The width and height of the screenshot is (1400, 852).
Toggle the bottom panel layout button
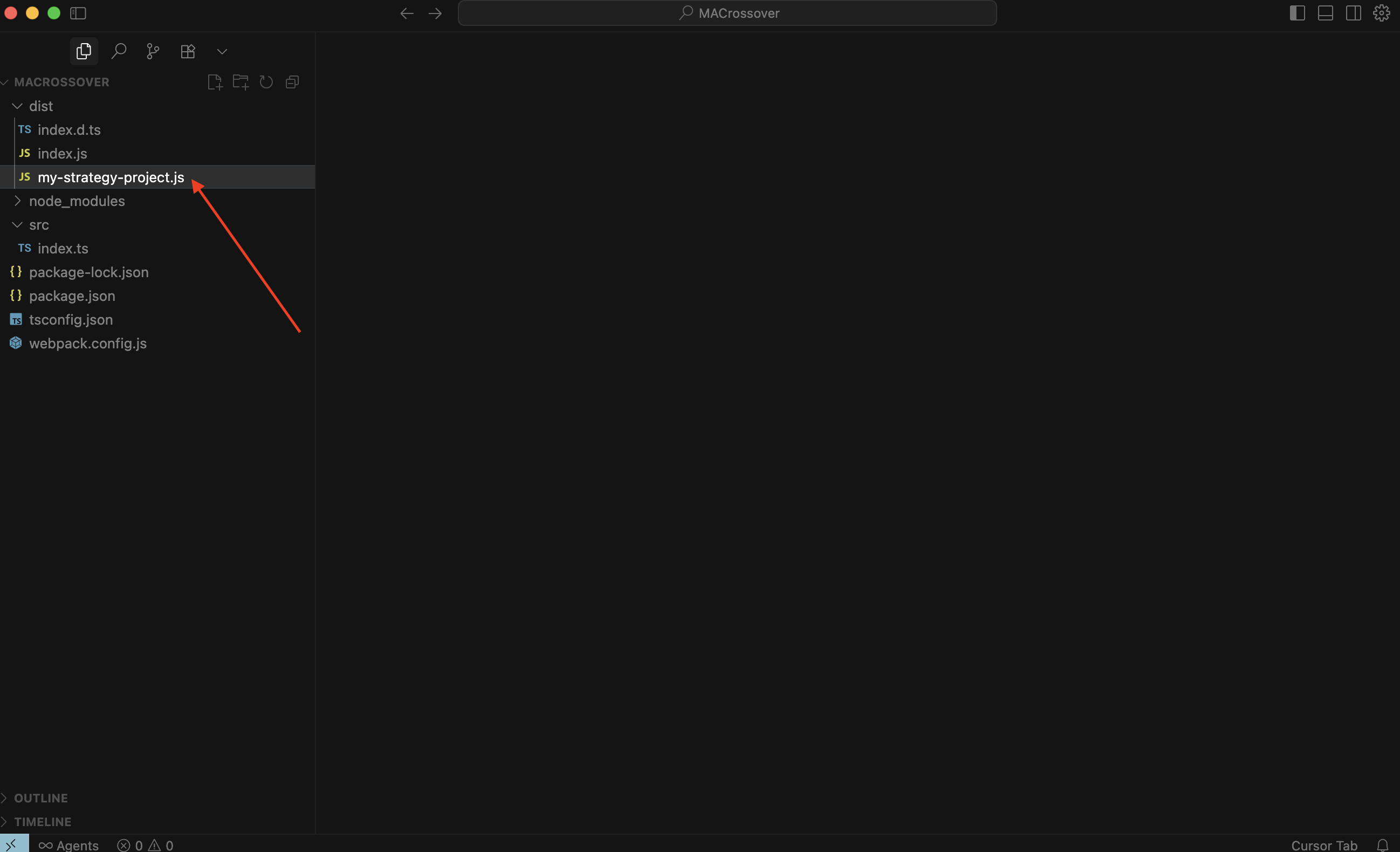click(x=1325, y=13)
